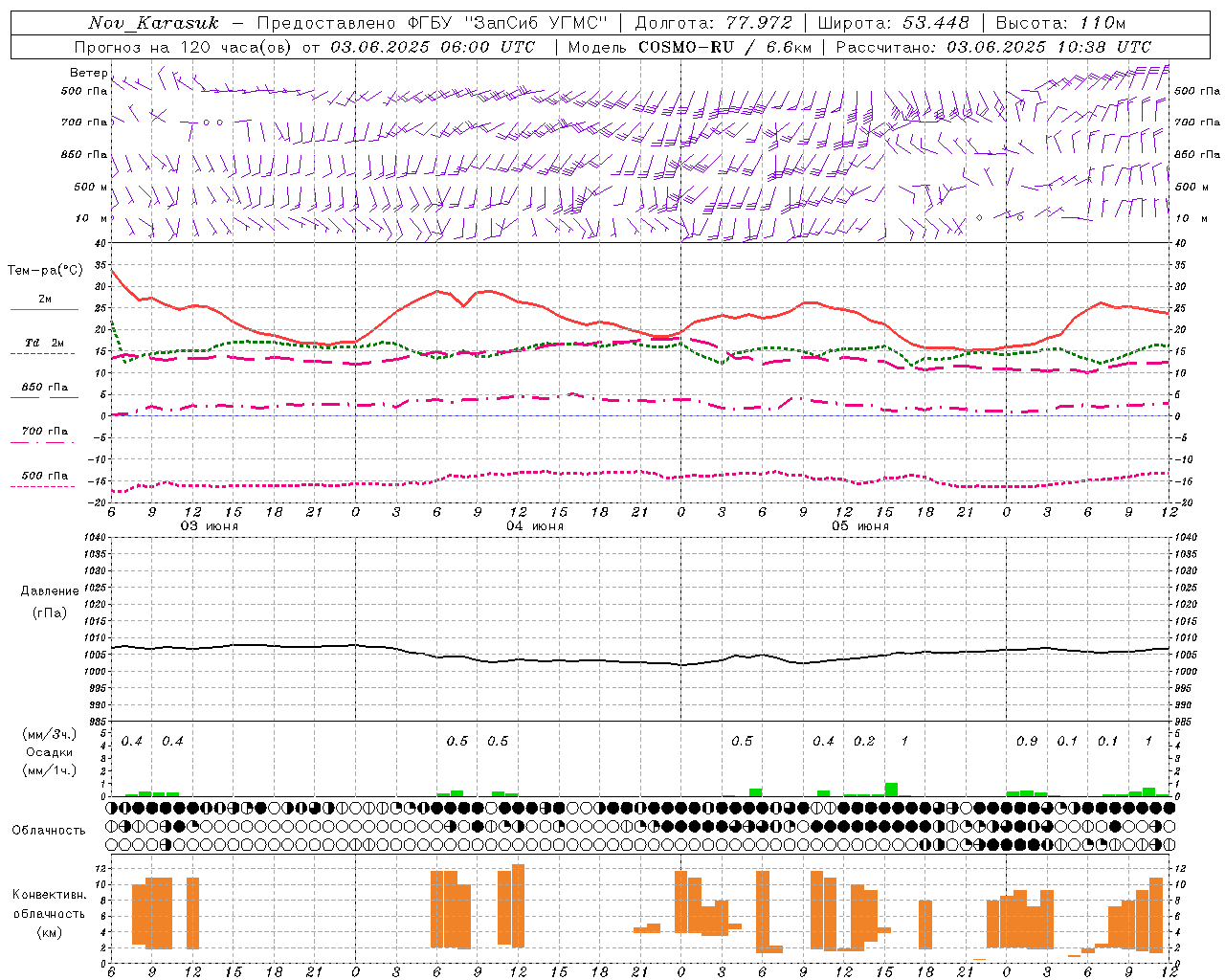
Task: Click the 'Прогноз на 120 часа(ов)' forecast header
Action: (184, 47)
